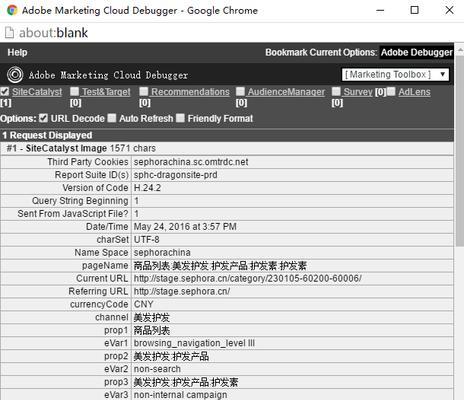This screenshot has height=400, width=464.
Task: Select the 'sephorachina.sc.omtrdc.net' value
Action: pos(191,162)
